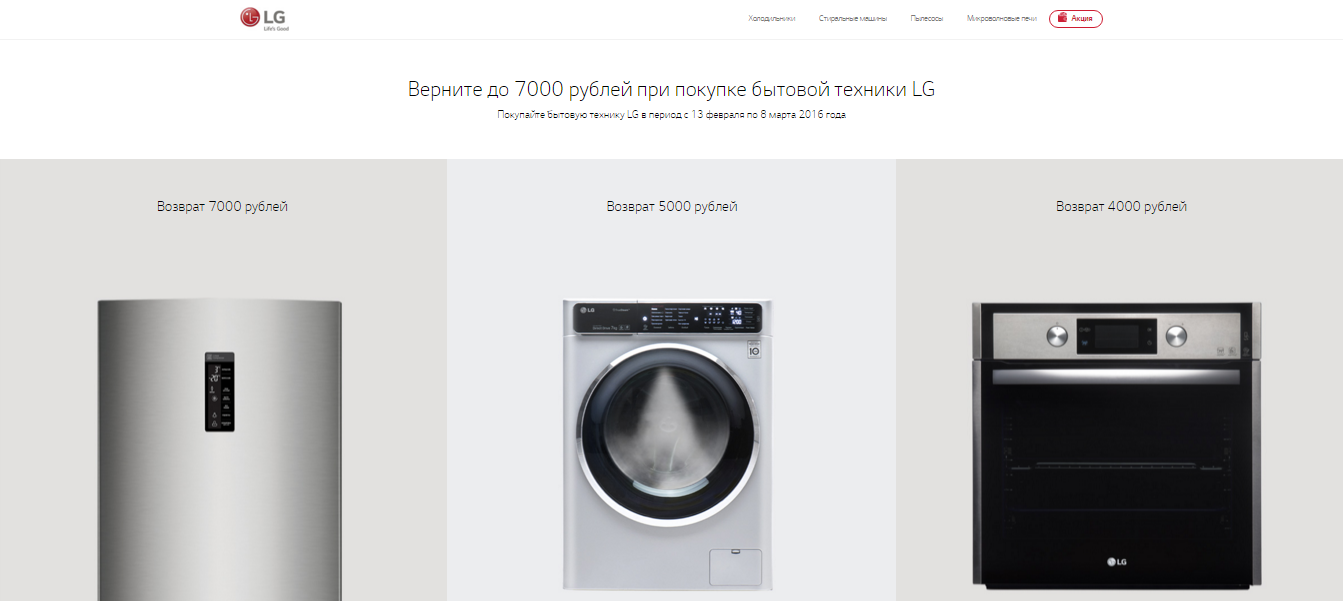Viewport: 1343px width, 601px height.
Task: Select the Микроволновые печи menu item
Action: (1002, 19)
